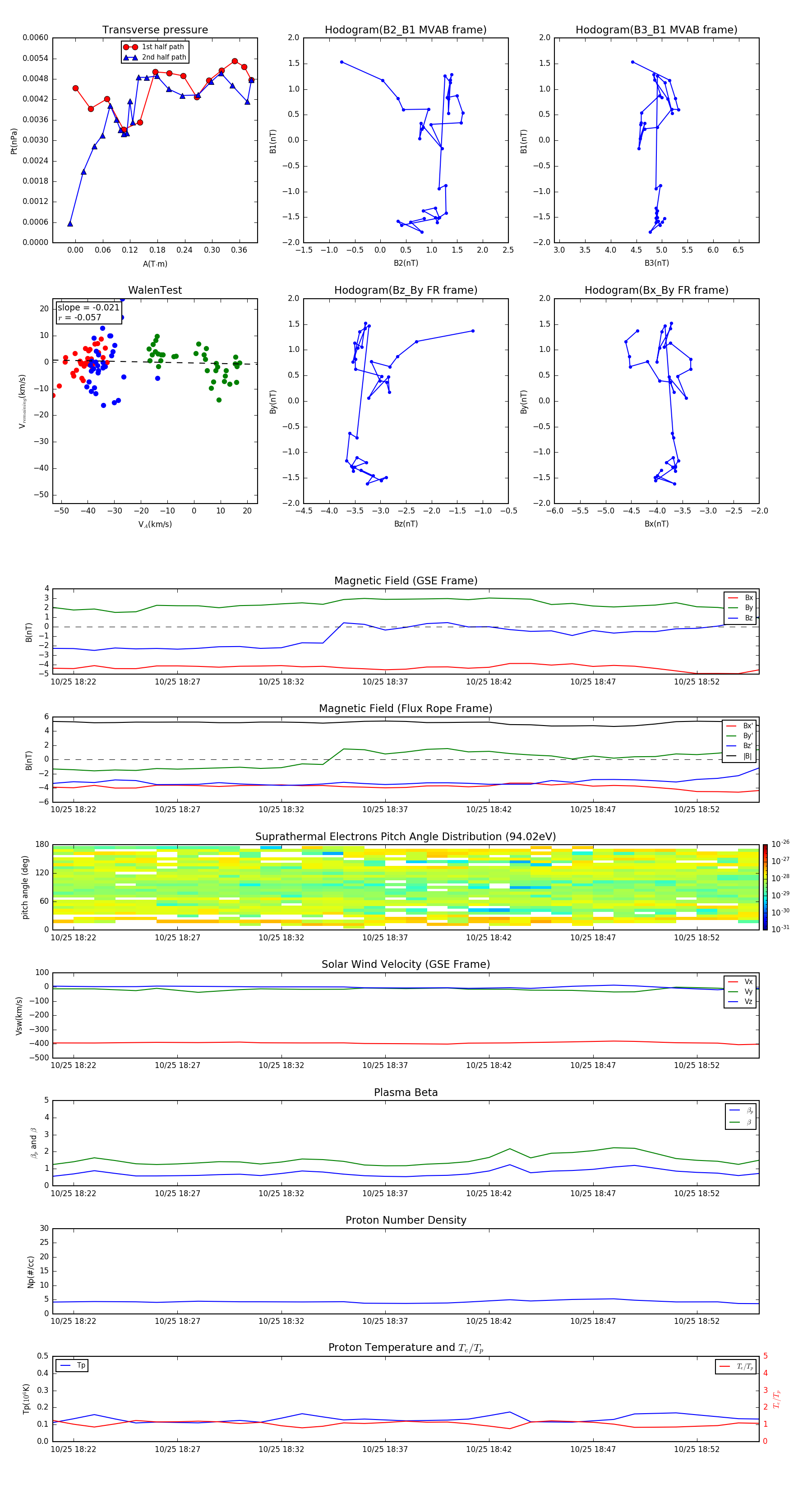812x1489 pixels.
Task: Click the 'Hodogram(Bz_By FR frame)' title
Action: click(x=406, y=290)
